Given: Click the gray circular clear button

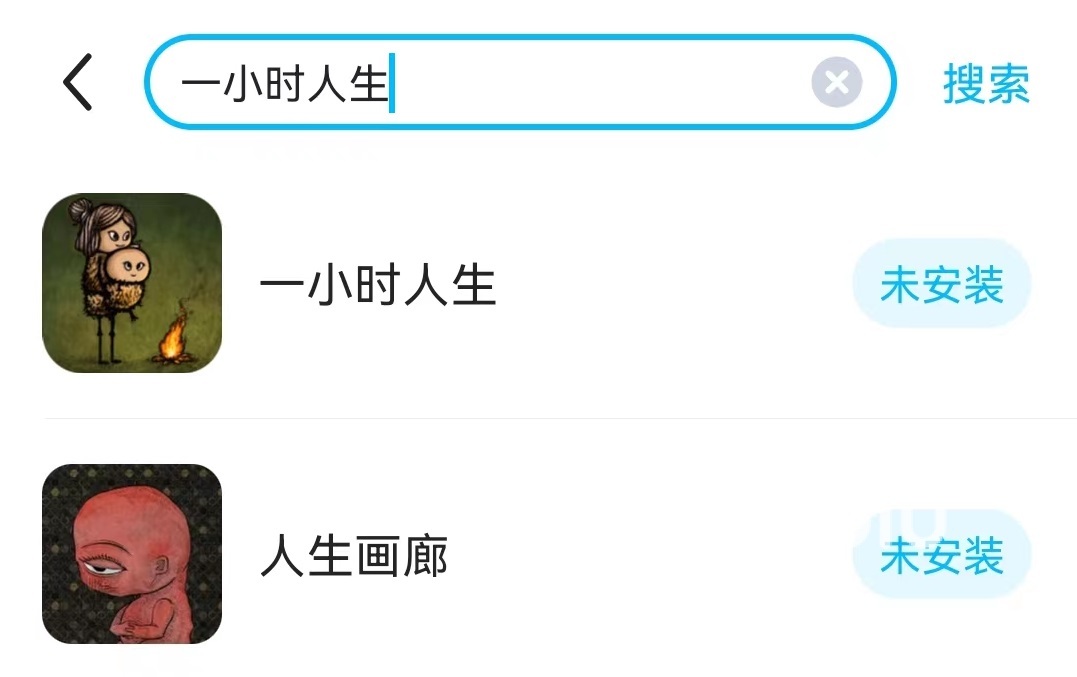Looking at the screenshot, I should (x=836, y=82).
